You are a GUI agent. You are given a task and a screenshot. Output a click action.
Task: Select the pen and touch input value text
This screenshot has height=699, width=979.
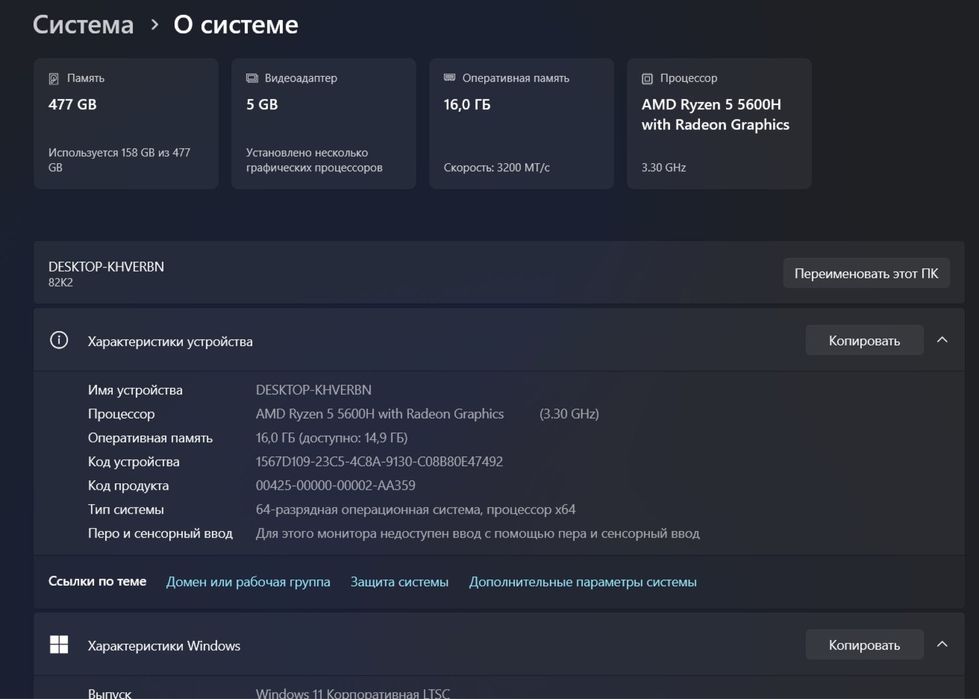pyautogui.click(x=478, y=534)
